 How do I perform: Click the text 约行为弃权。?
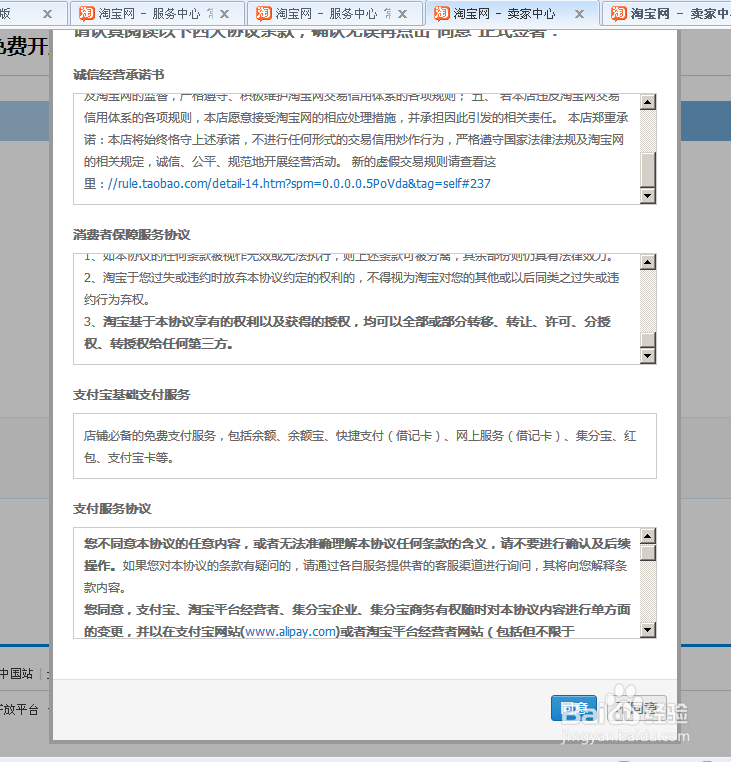117,299
